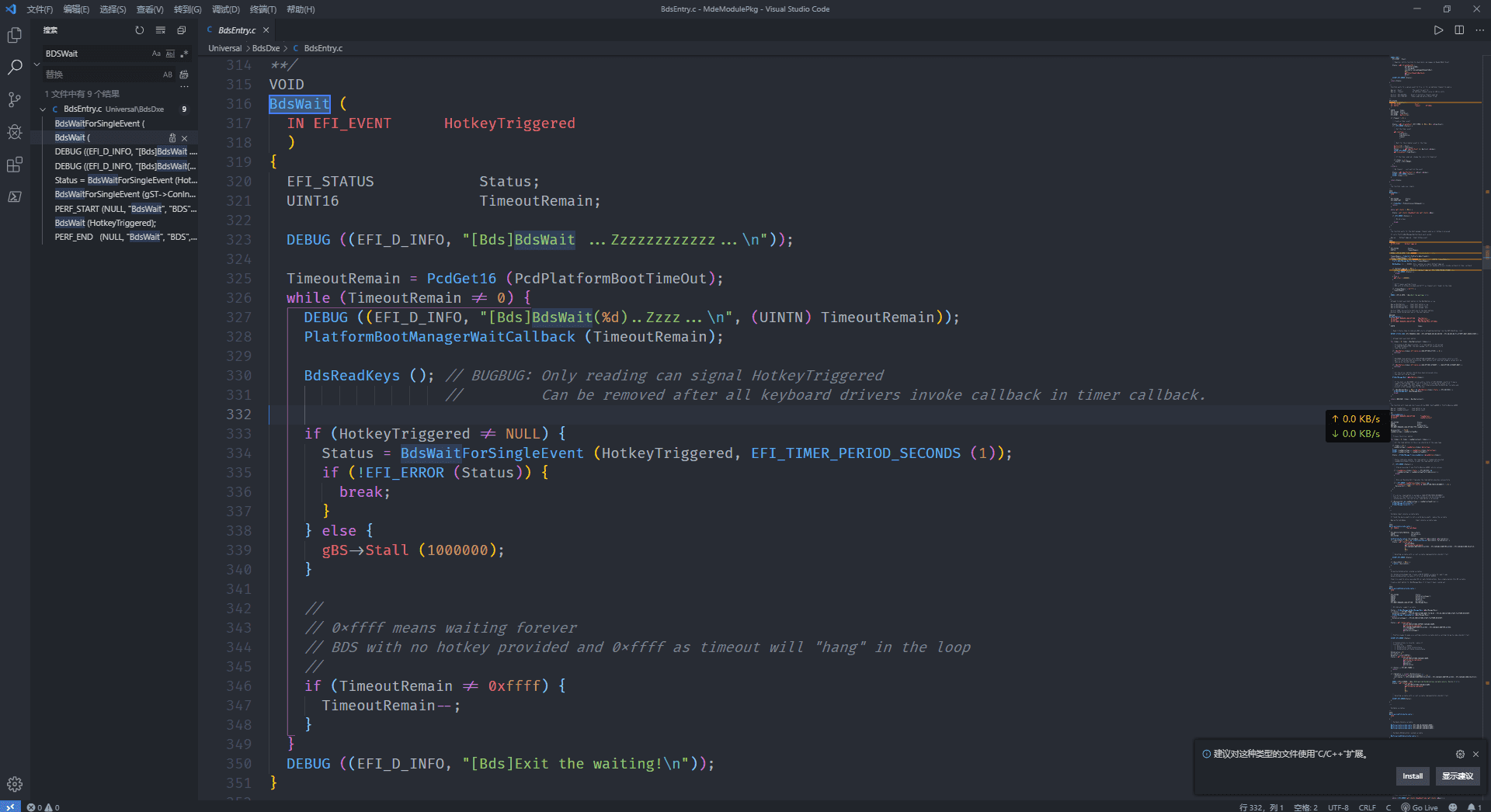
Task: Collapse BdsEntry.c search results group
Action: [x=43, y=109]
